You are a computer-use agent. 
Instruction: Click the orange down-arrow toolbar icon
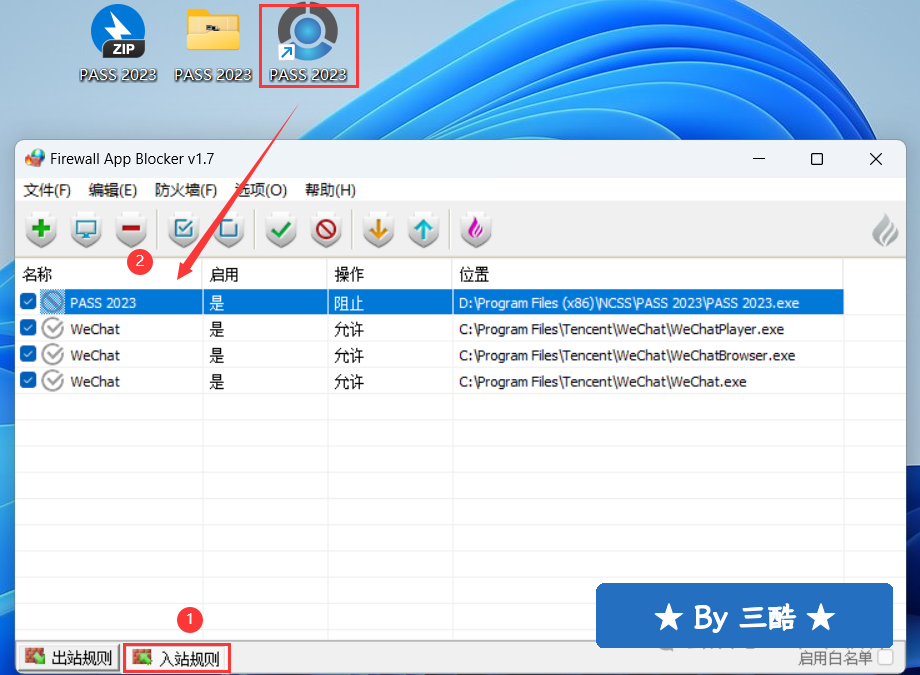click(378, 230)
